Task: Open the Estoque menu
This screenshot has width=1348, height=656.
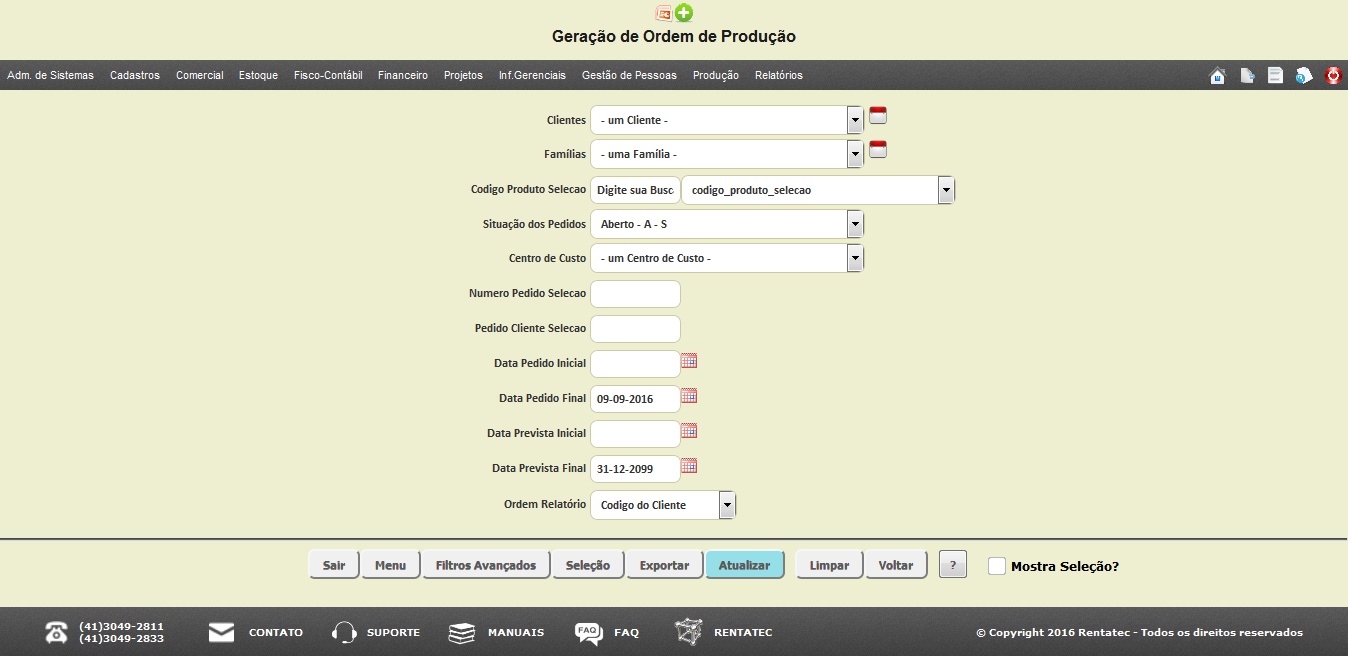Action: pyautogui.click(x=258, y=75)
